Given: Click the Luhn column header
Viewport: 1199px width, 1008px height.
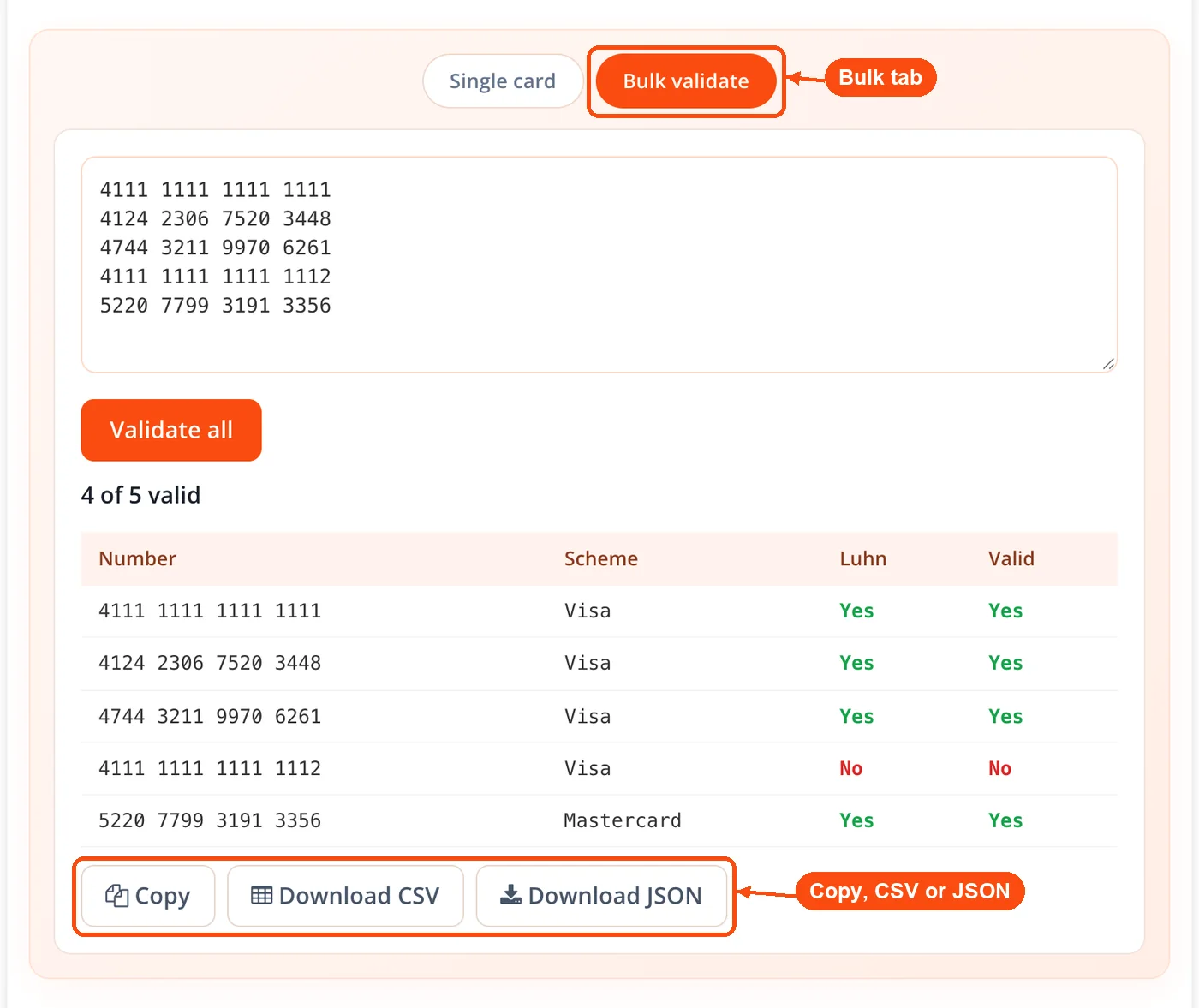Looking at the screenshot, I should pos(863,558).
